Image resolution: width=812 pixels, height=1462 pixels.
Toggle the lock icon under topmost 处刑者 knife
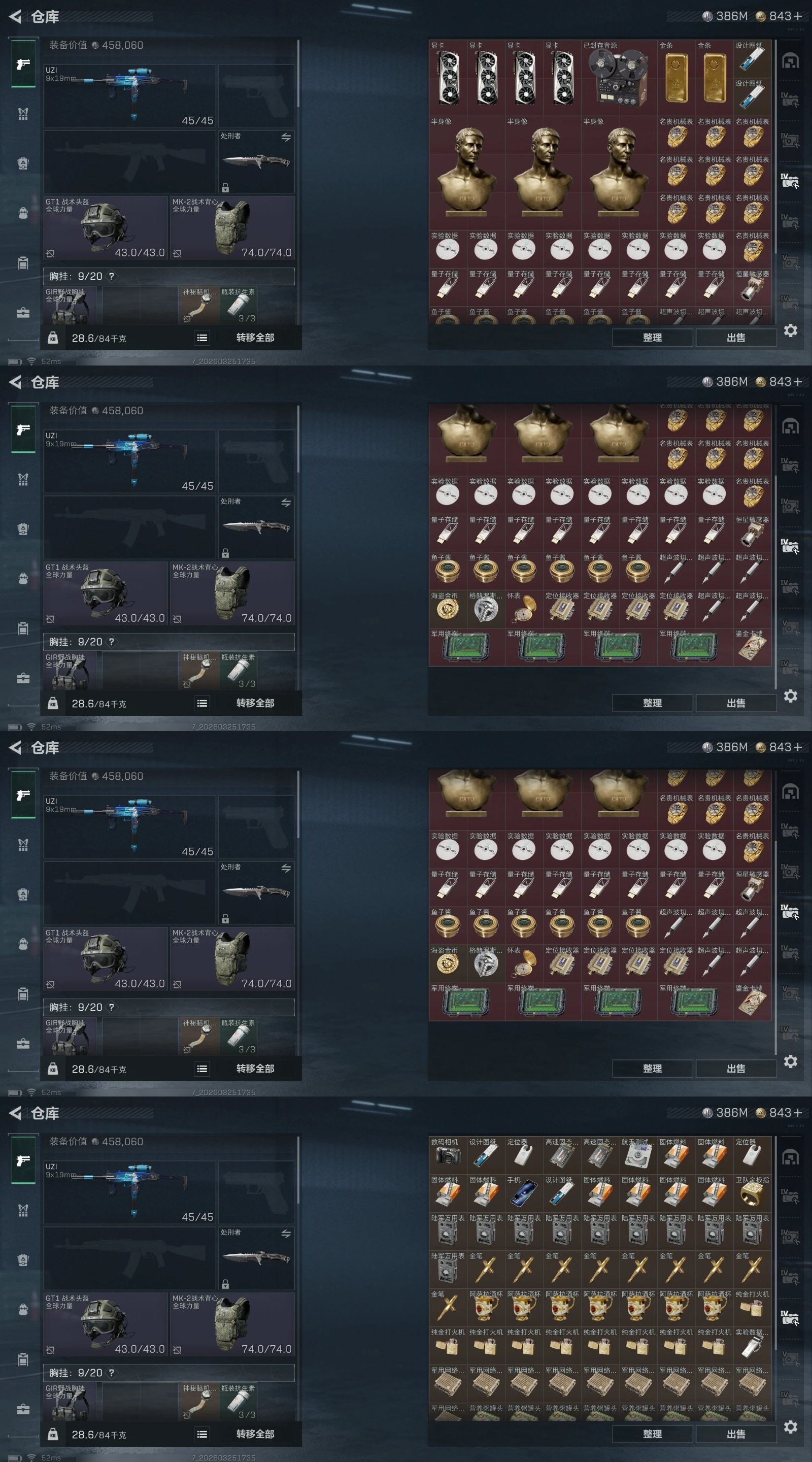(x=225, y=187)
